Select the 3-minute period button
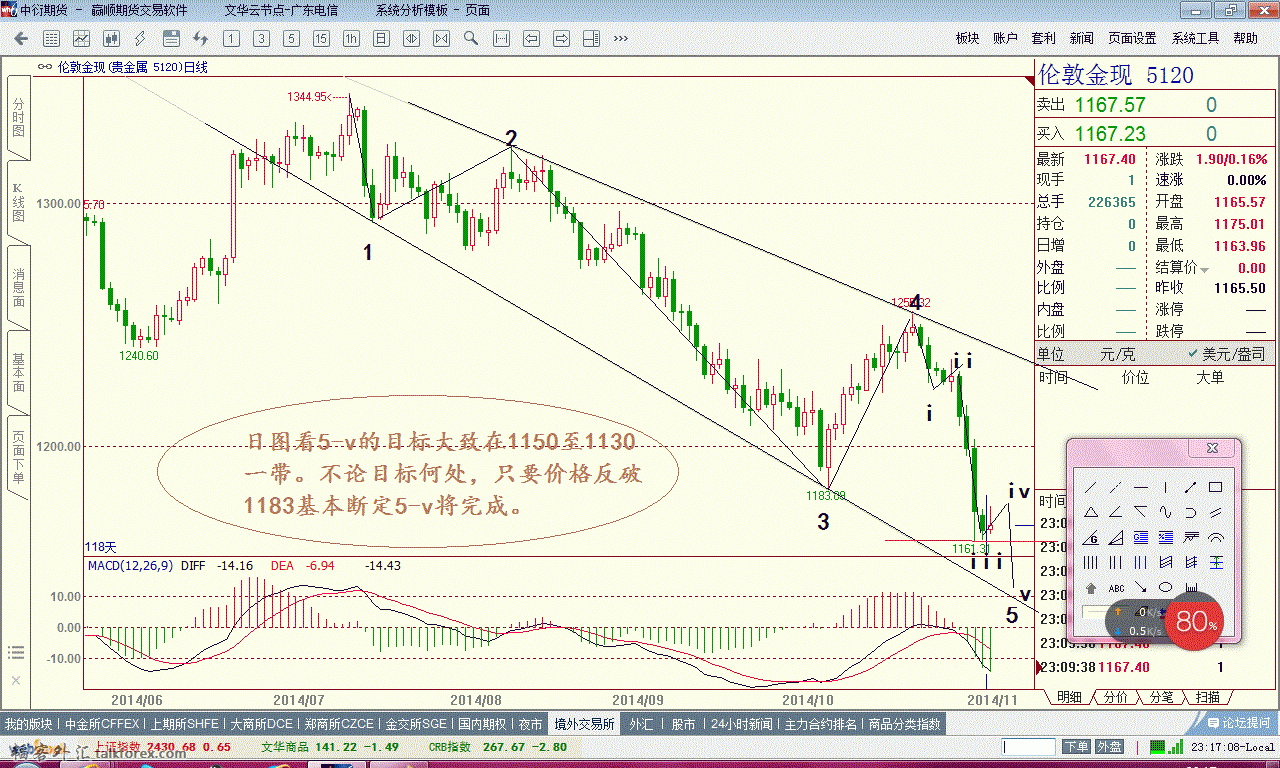 (x=261, y=38)
